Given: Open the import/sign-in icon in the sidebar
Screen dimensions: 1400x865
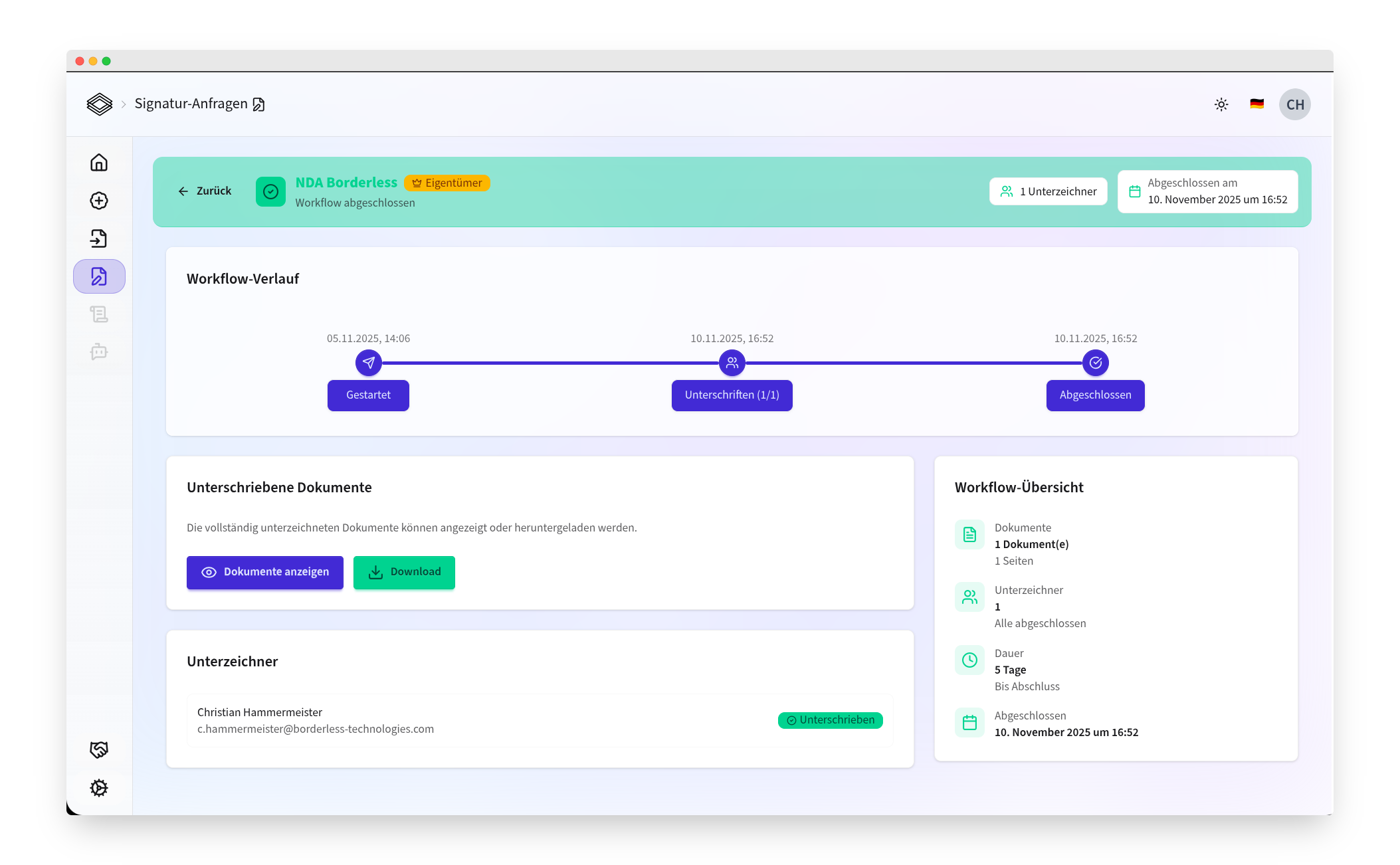Looking at the screenshot, I should pyautogui.click(x=98, y=239).
